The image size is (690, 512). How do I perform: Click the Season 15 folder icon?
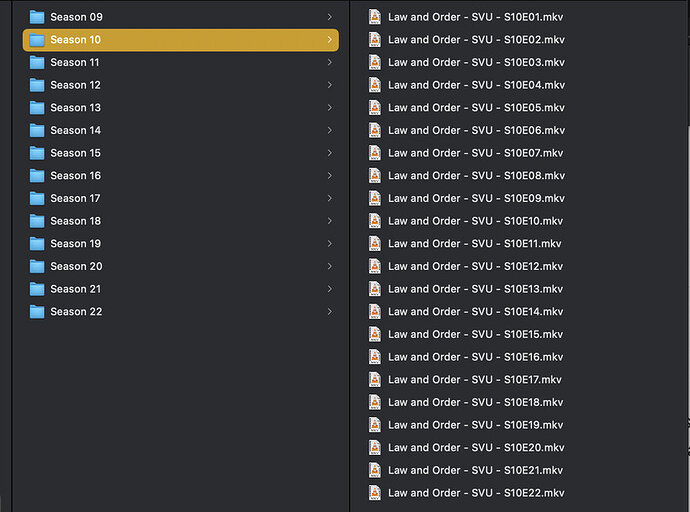(x=37, y=153)
